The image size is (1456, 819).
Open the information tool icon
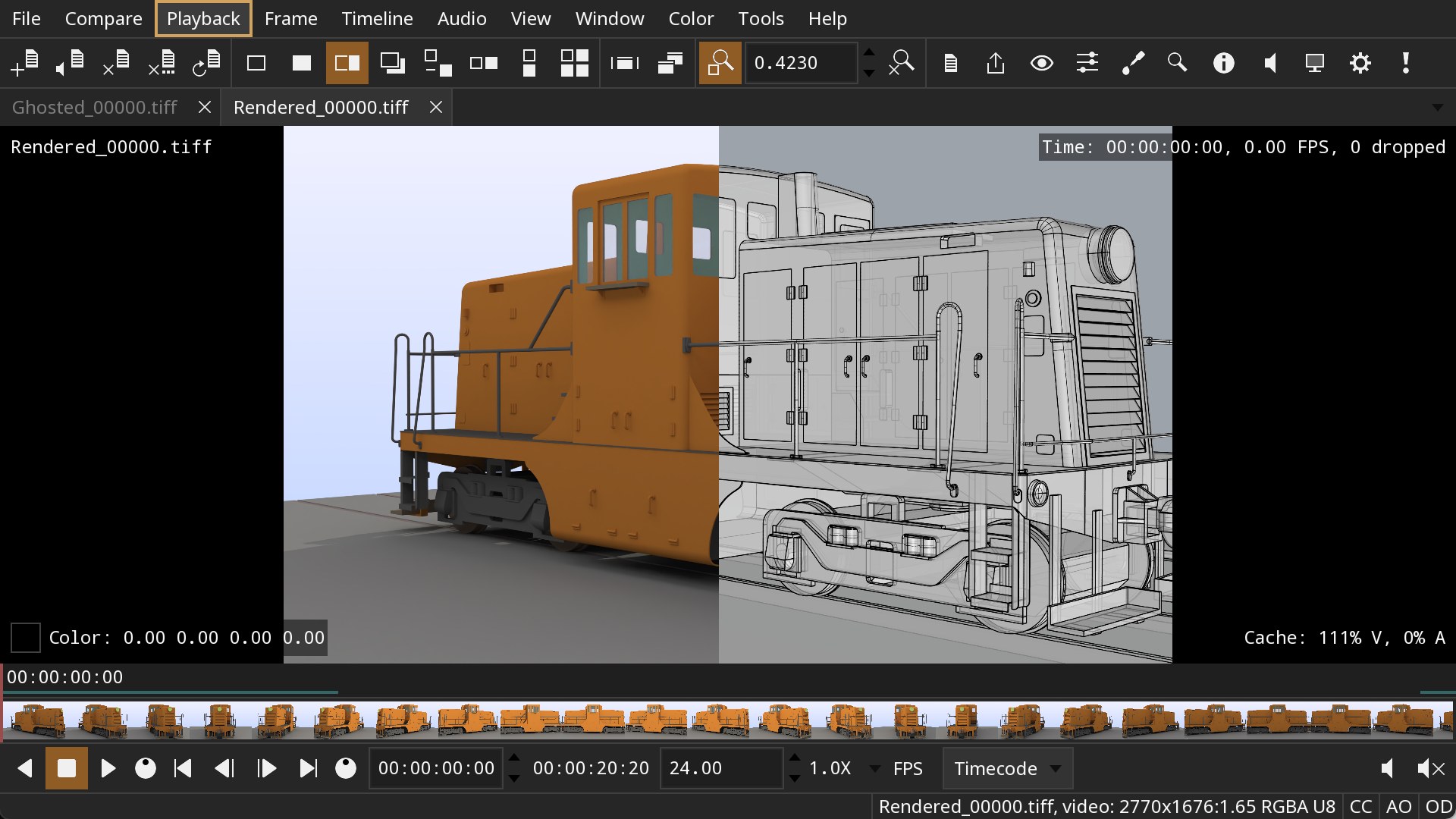coord(1223,63)
